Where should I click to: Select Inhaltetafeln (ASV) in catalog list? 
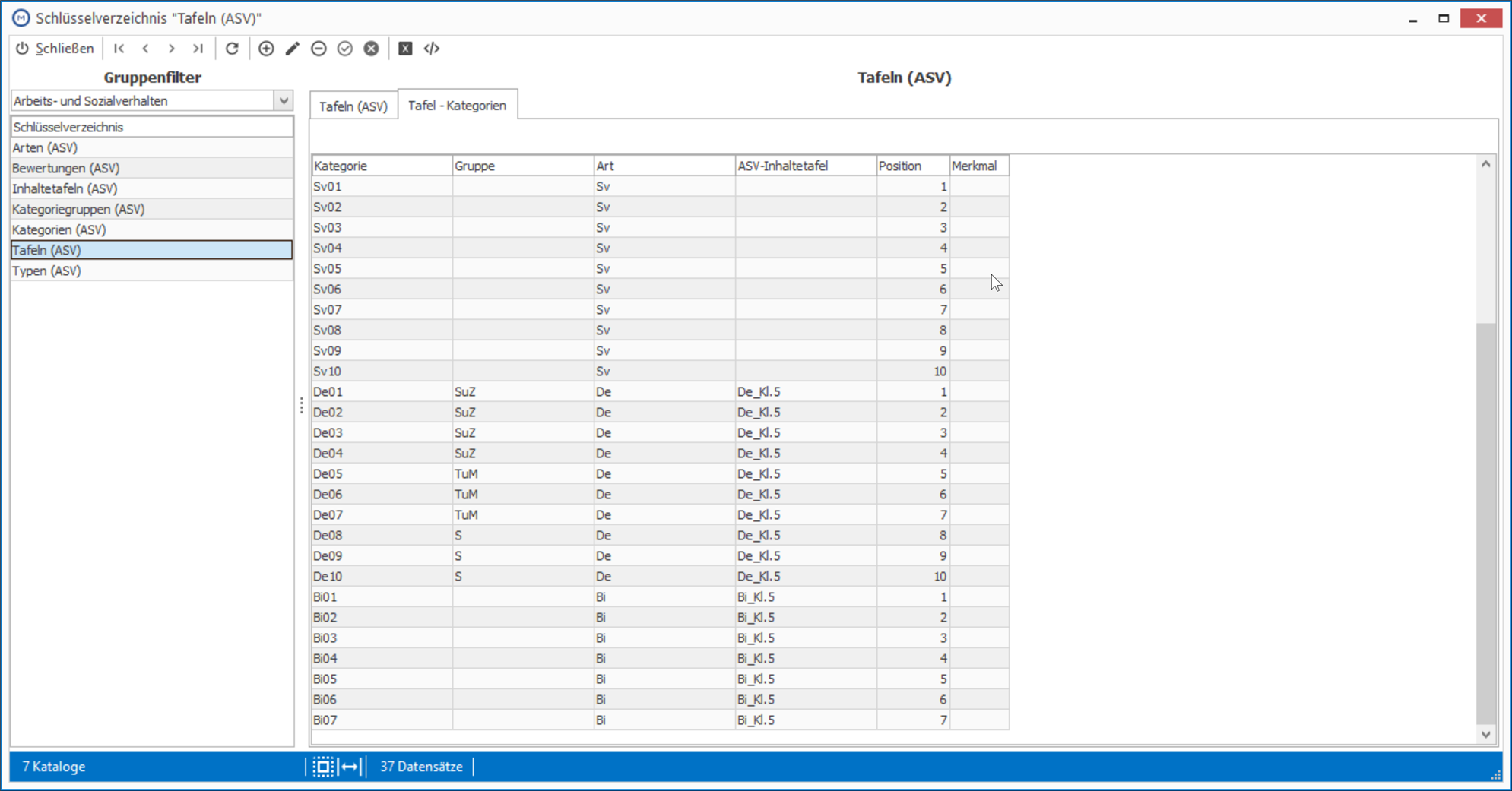pyautogui.click(x=151, y=188)
